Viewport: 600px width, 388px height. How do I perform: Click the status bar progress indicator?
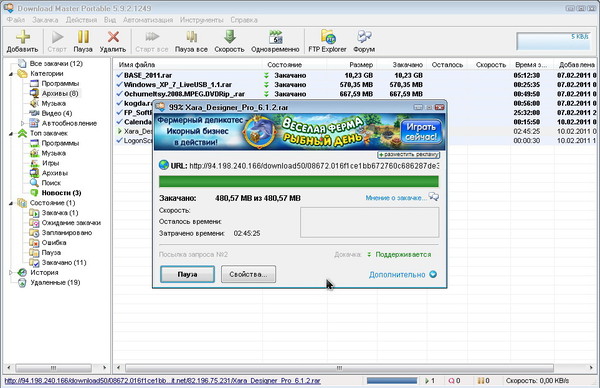(x=392, y=381)
